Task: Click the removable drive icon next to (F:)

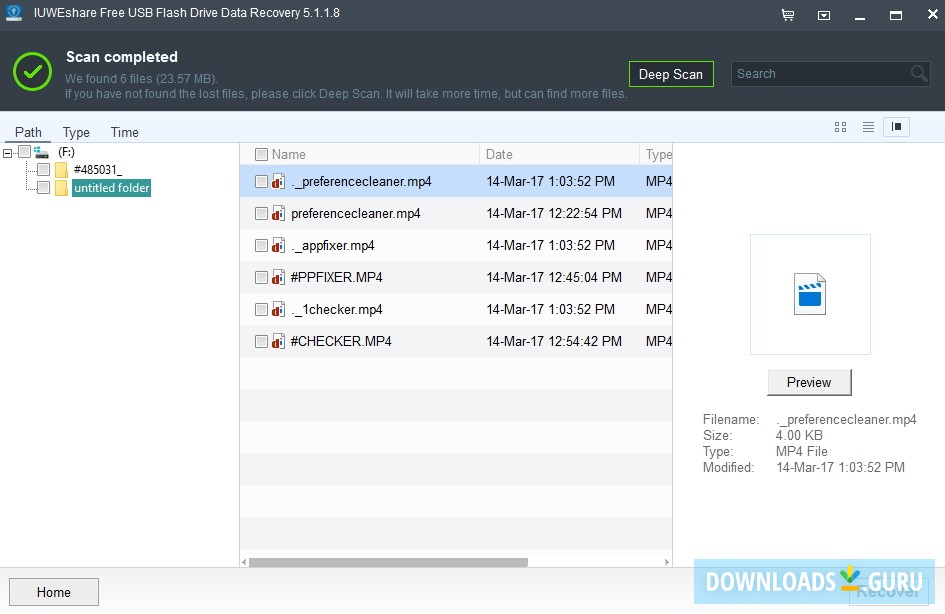Action: (x=41, y=151)
